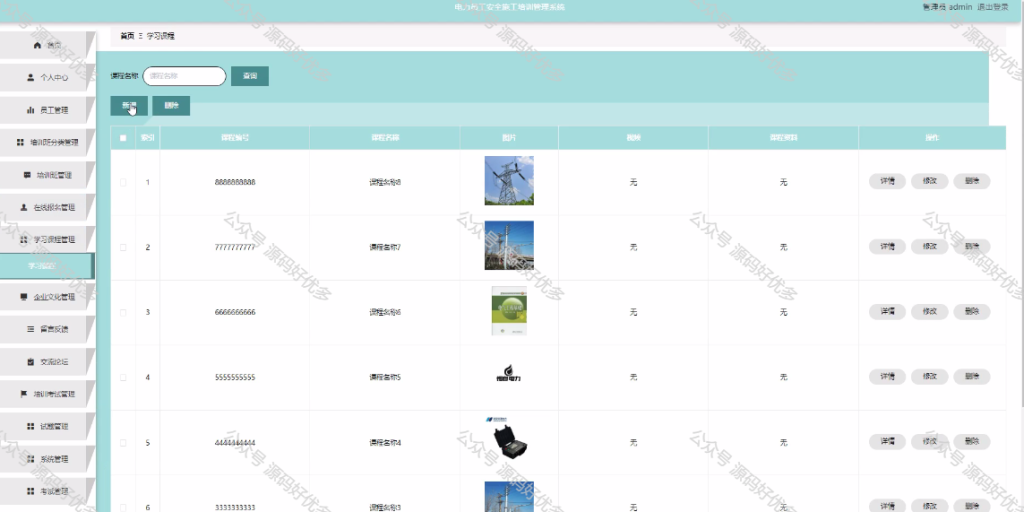Click 修改 for course 8888888888
Image resolution: width=1024 pixels, height=512 pixels.
(929, 182)
